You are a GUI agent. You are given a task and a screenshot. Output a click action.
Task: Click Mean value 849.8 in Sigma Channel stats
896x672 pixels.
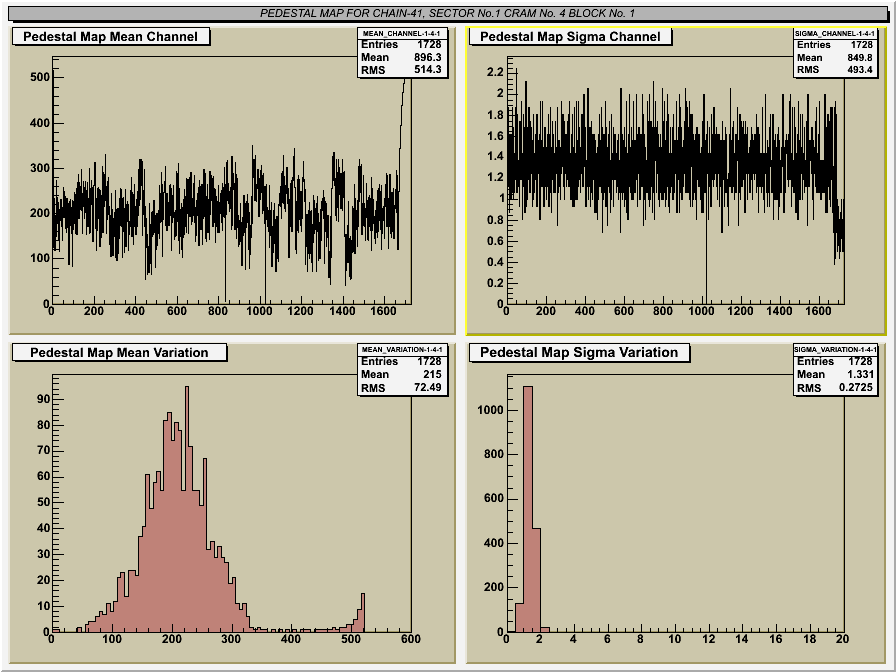pyautogui.click(x=859, y=57)
